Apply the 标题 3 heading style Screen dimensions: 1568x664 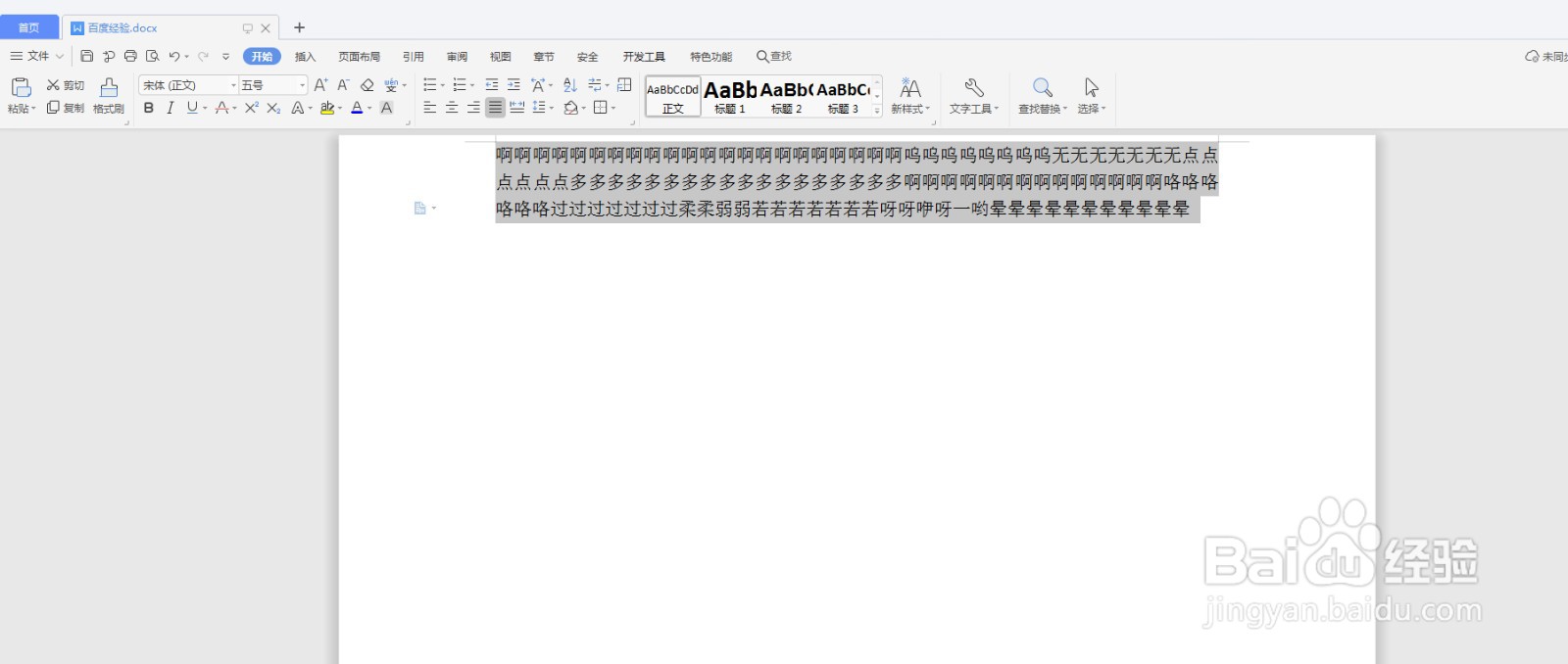pyautogui.click(x=844, y=96)
